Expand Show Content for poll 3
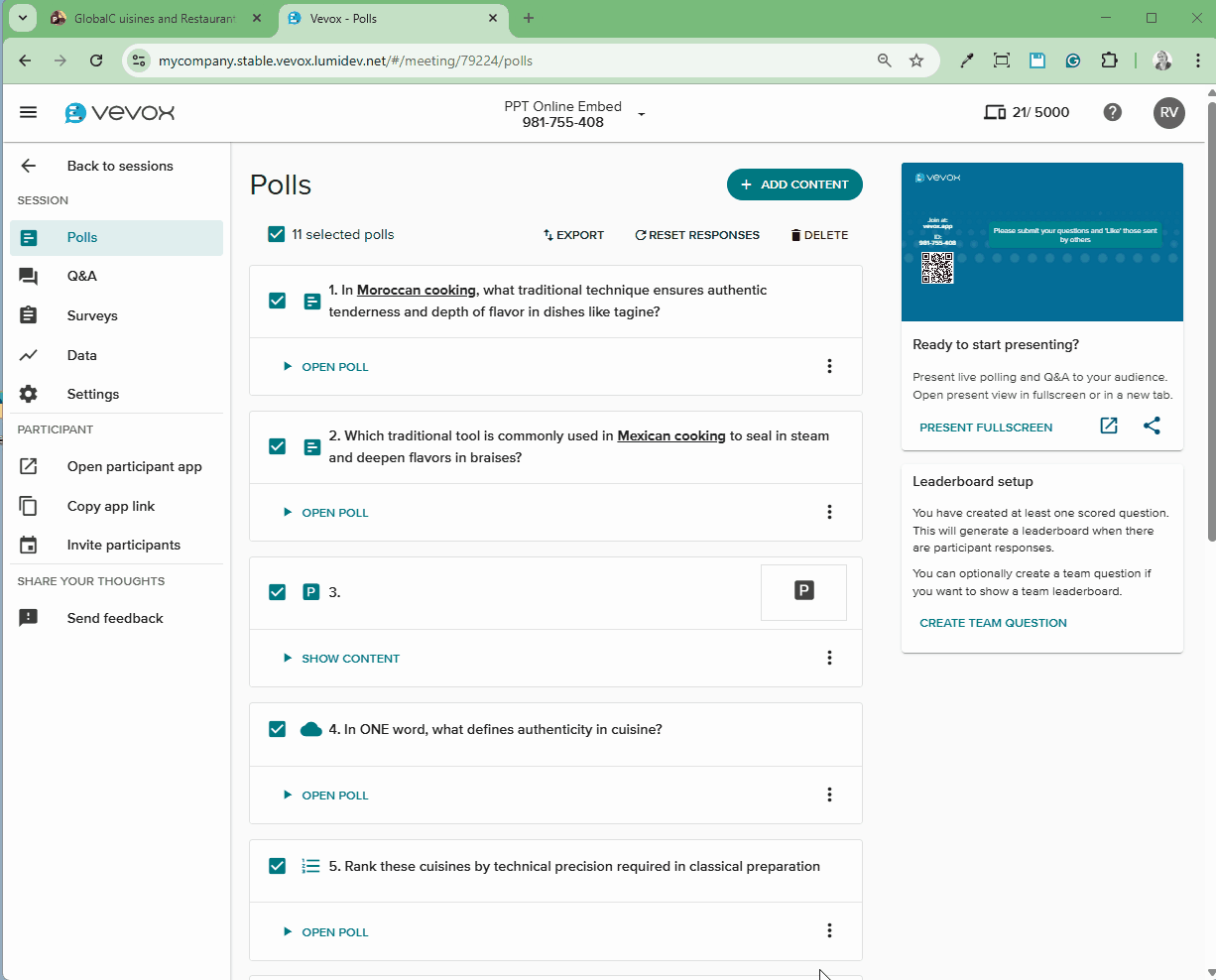Viewport: 1216px width, 980px height. (342, 658)
